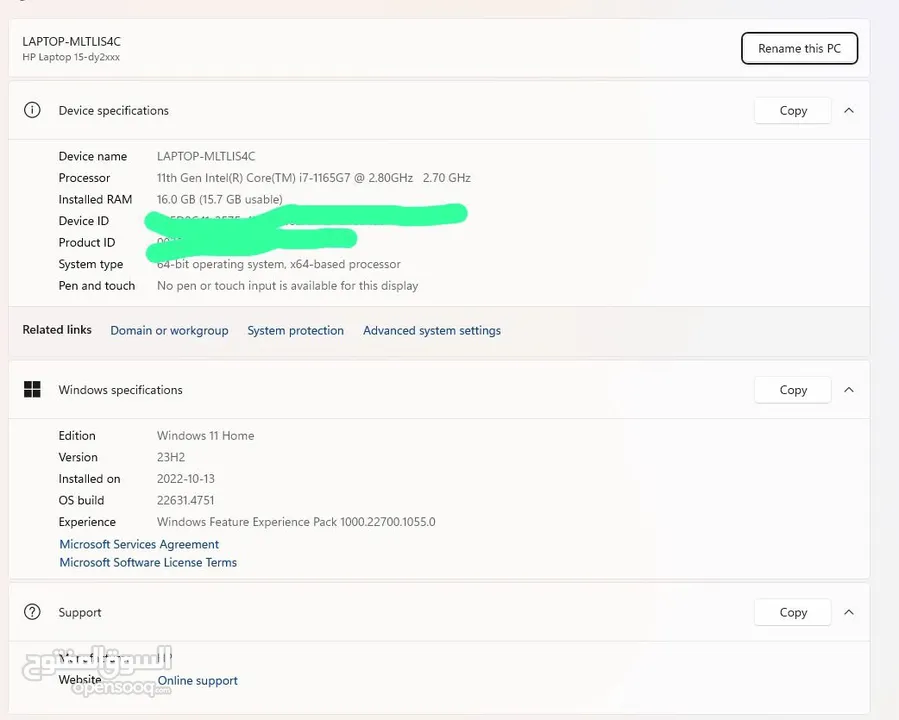Collapse the Device specifications section
This screenshot has height=720, width=899.
click(x=849, y=111)
